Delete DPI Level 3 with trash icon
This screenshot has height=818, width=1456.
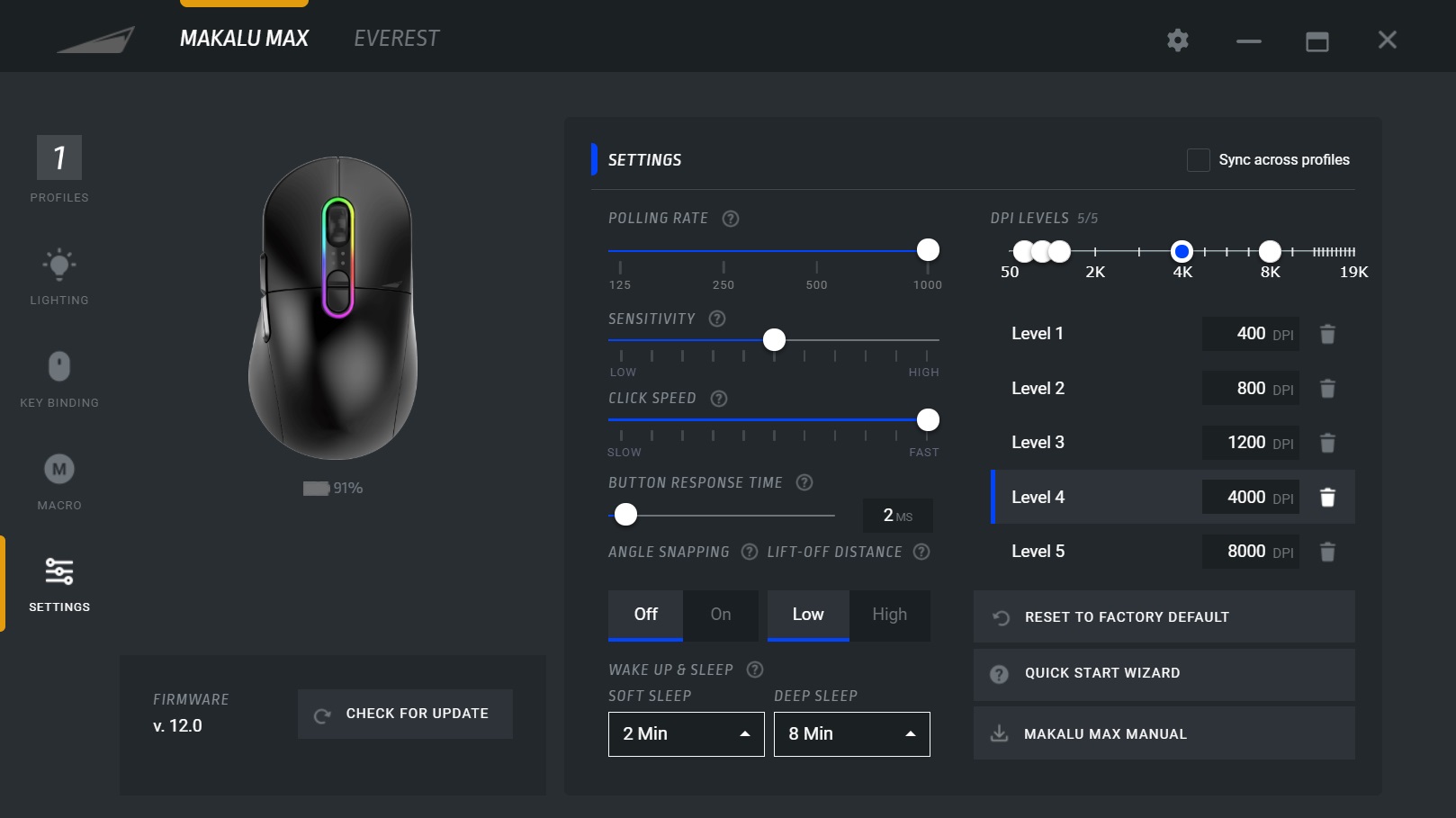(1327, 443)
